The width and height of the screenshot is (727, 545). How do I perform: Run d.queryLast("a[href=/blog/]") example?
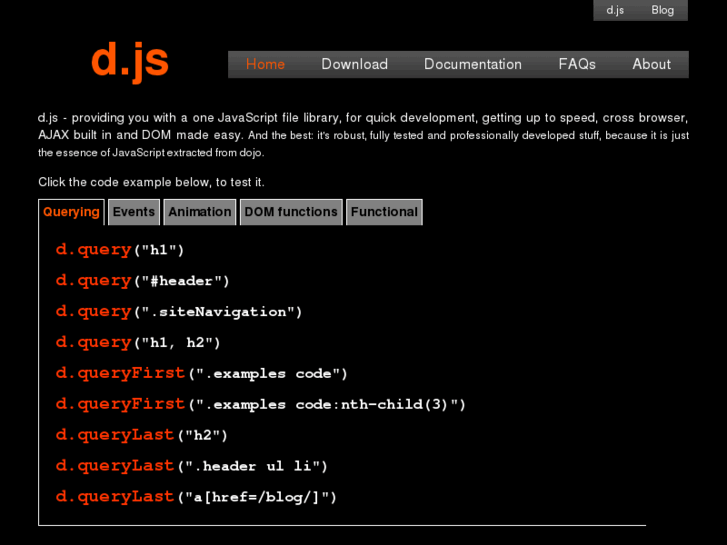point(196,497)
